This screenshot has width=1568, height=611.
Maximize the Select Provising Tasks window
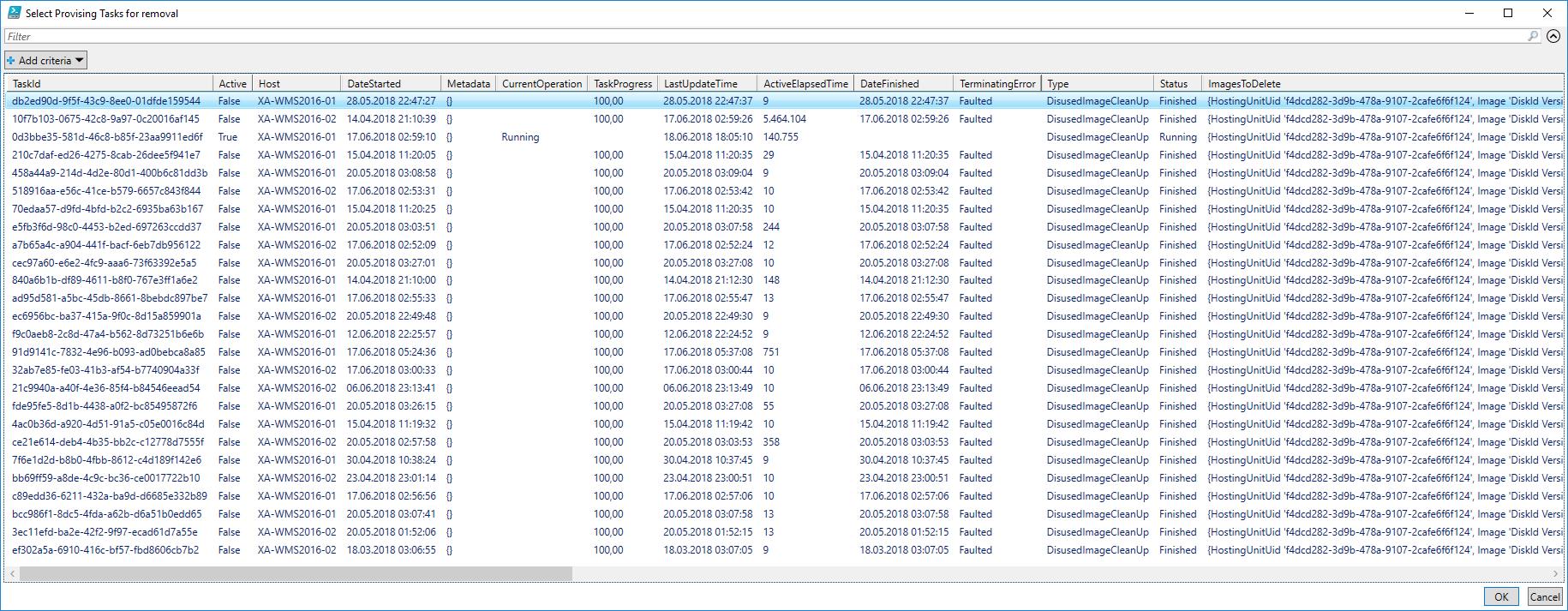coord(1508,13)
